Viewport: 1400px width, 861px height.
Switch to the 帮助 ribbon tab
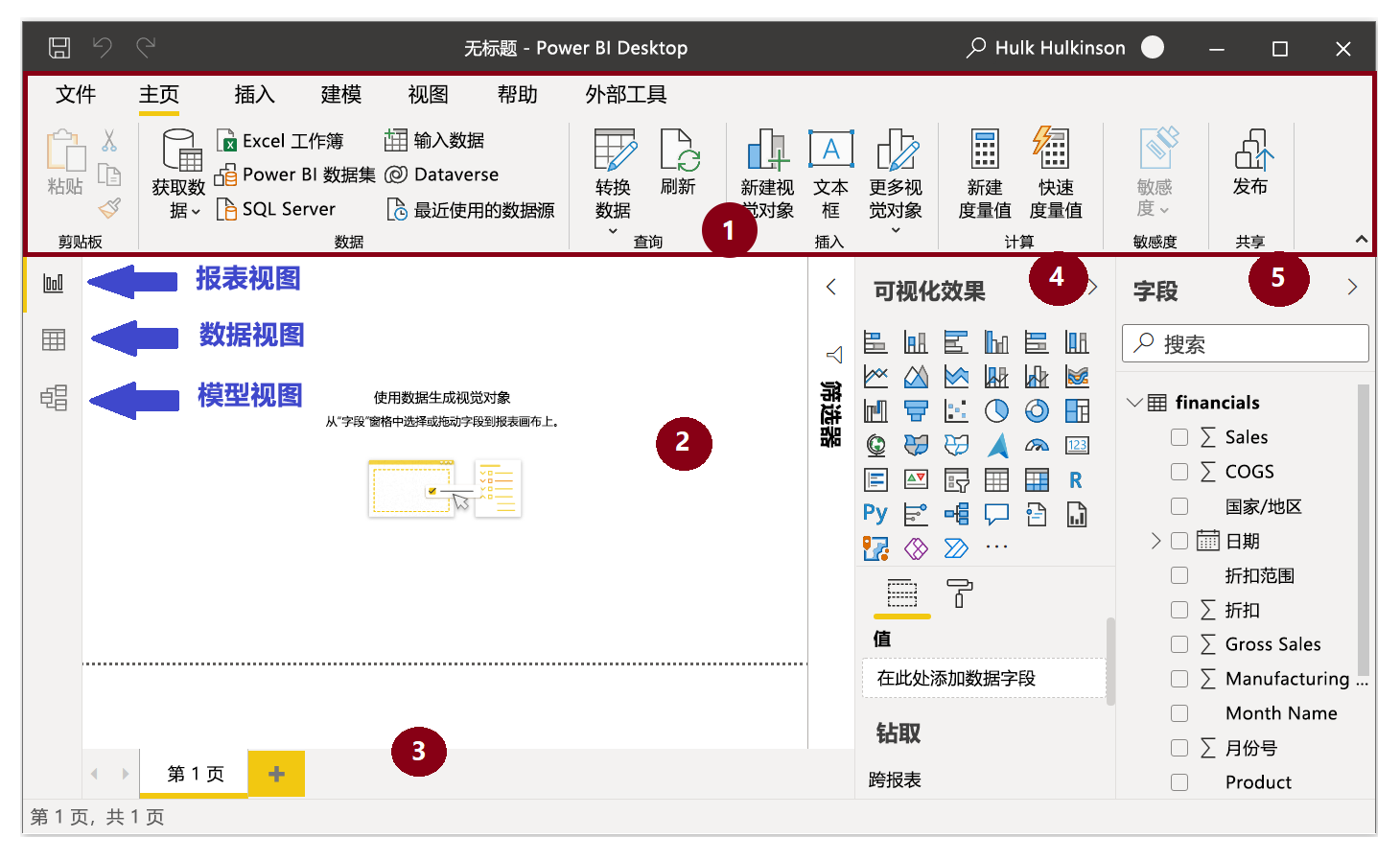coord(517,94)
